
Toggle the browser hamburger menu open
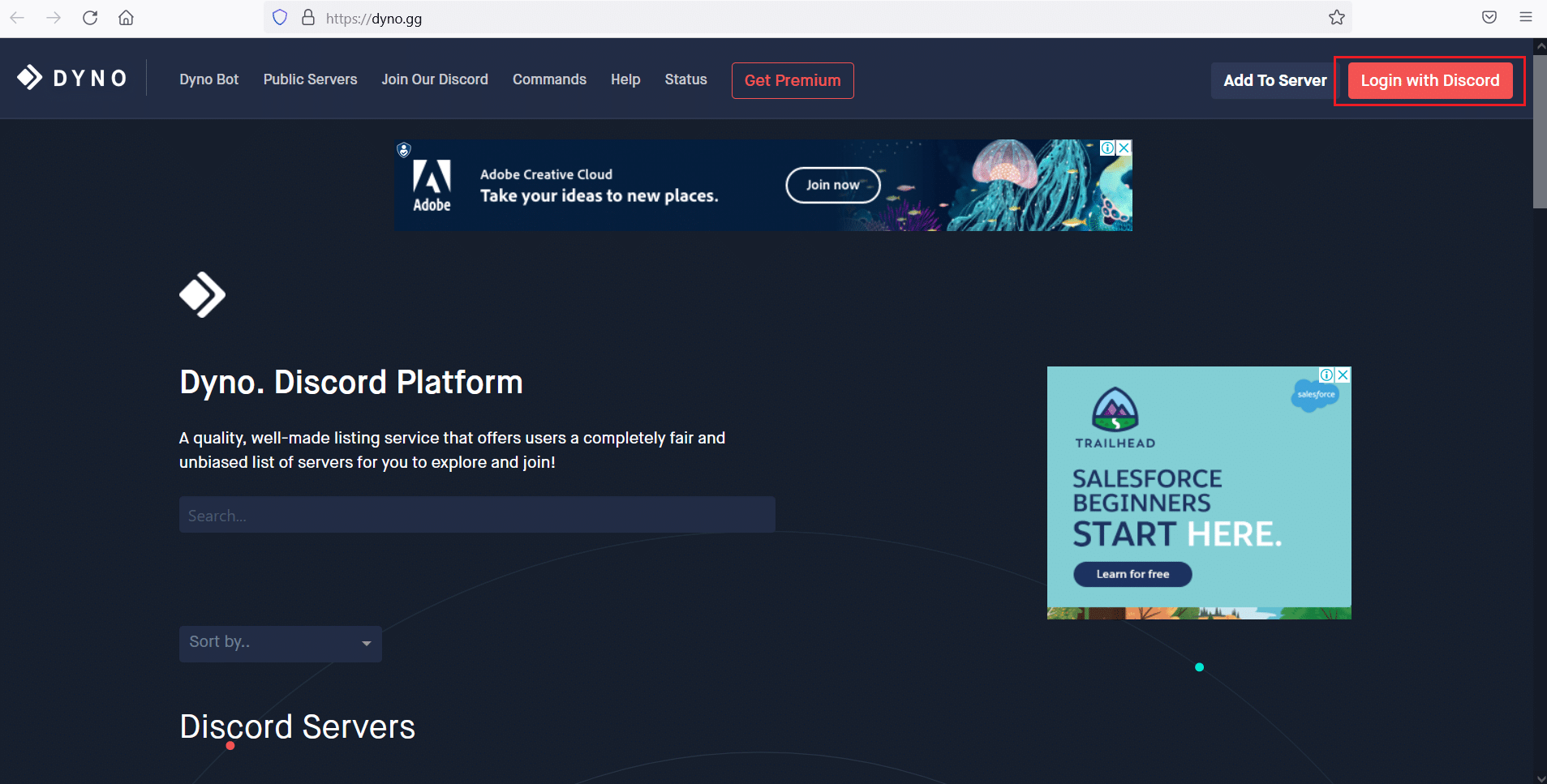tap(1525, 17)
